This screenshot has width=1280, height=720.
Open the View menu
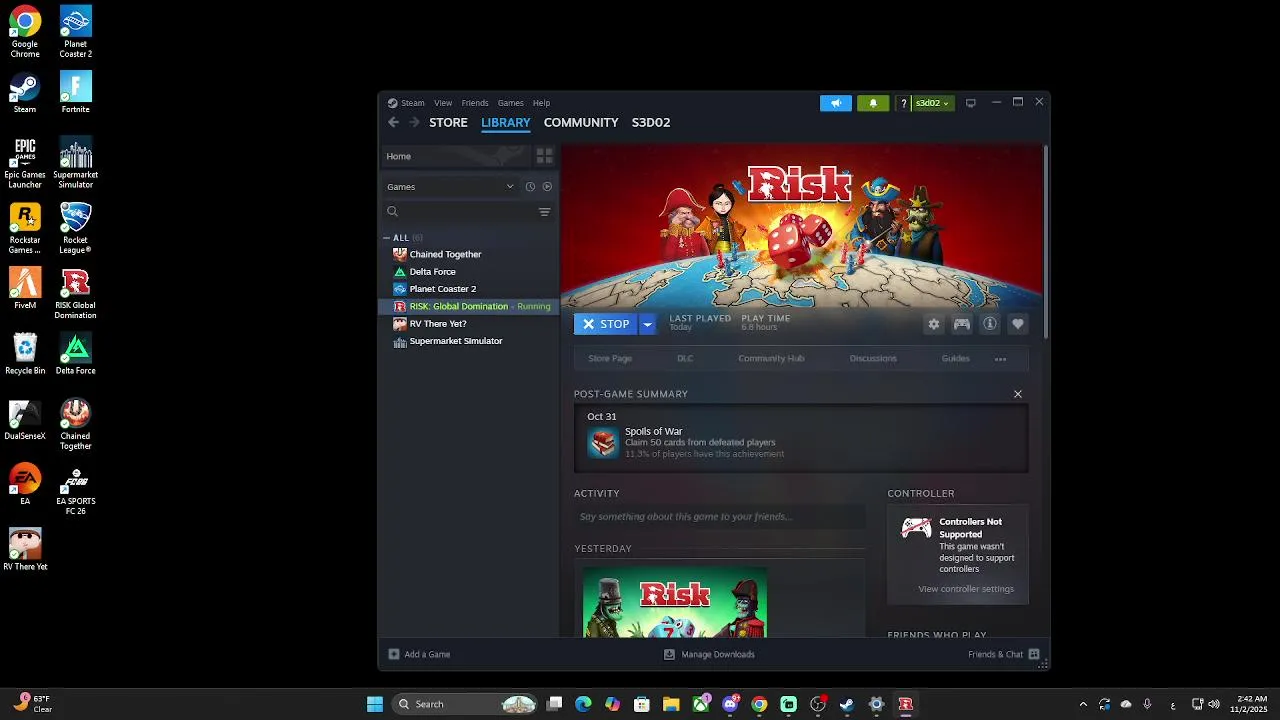(x=443, y=103)
